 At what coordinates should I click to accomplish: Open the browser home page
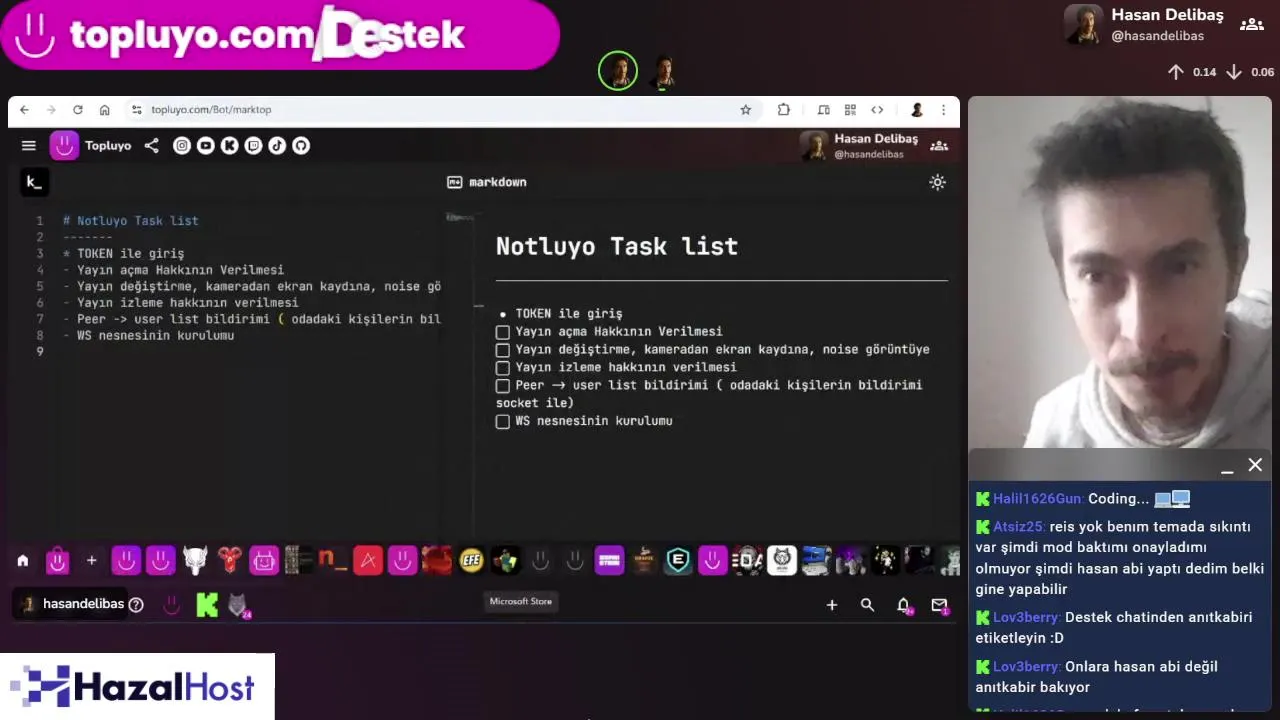click(104, 110)
